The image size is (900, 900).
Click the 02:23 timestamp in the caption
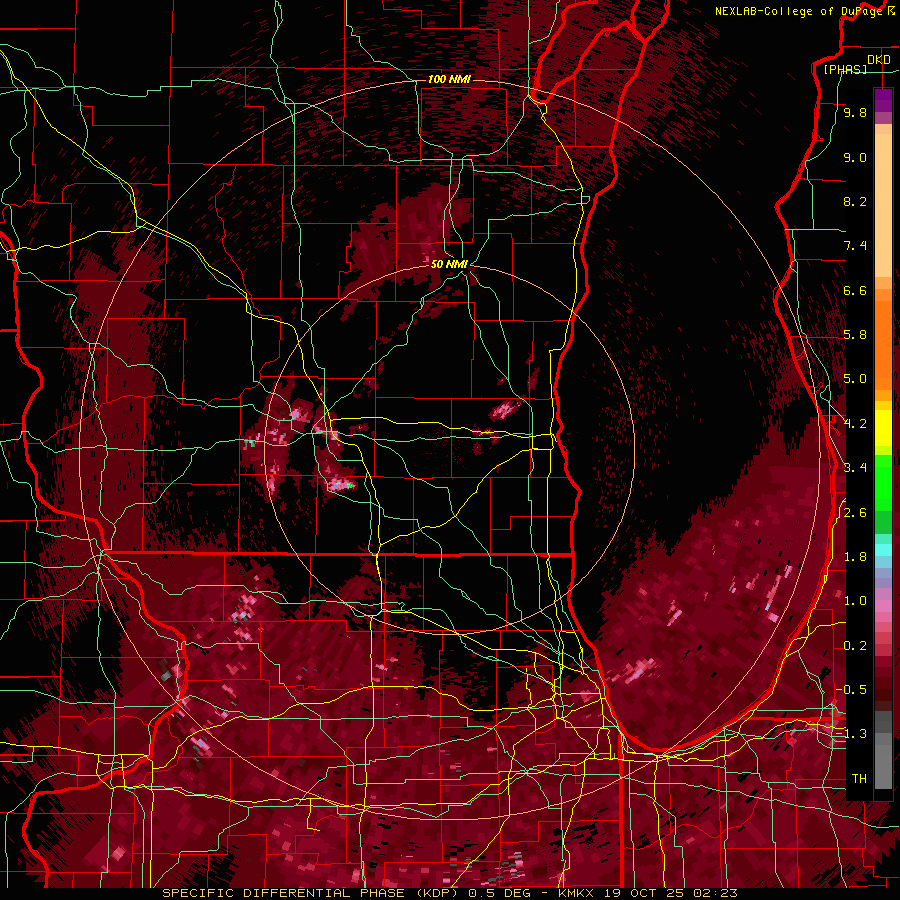(x=717, y=893)
